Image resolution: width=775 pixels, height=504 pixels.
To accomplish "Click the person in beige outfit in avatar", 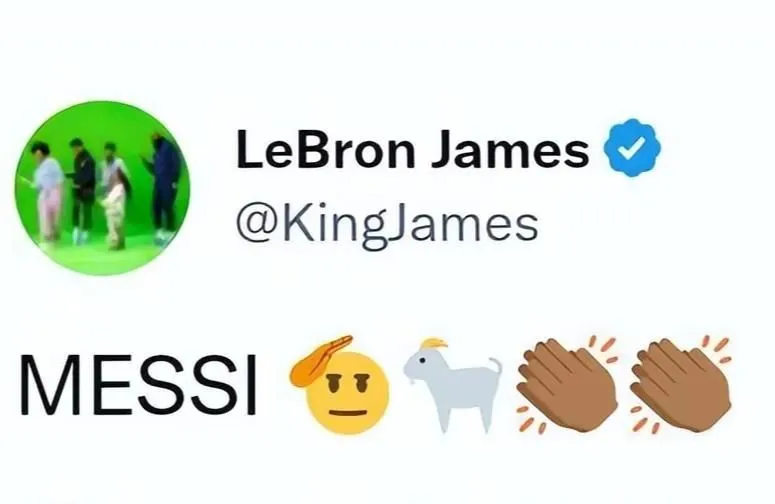I will point(115,195).
